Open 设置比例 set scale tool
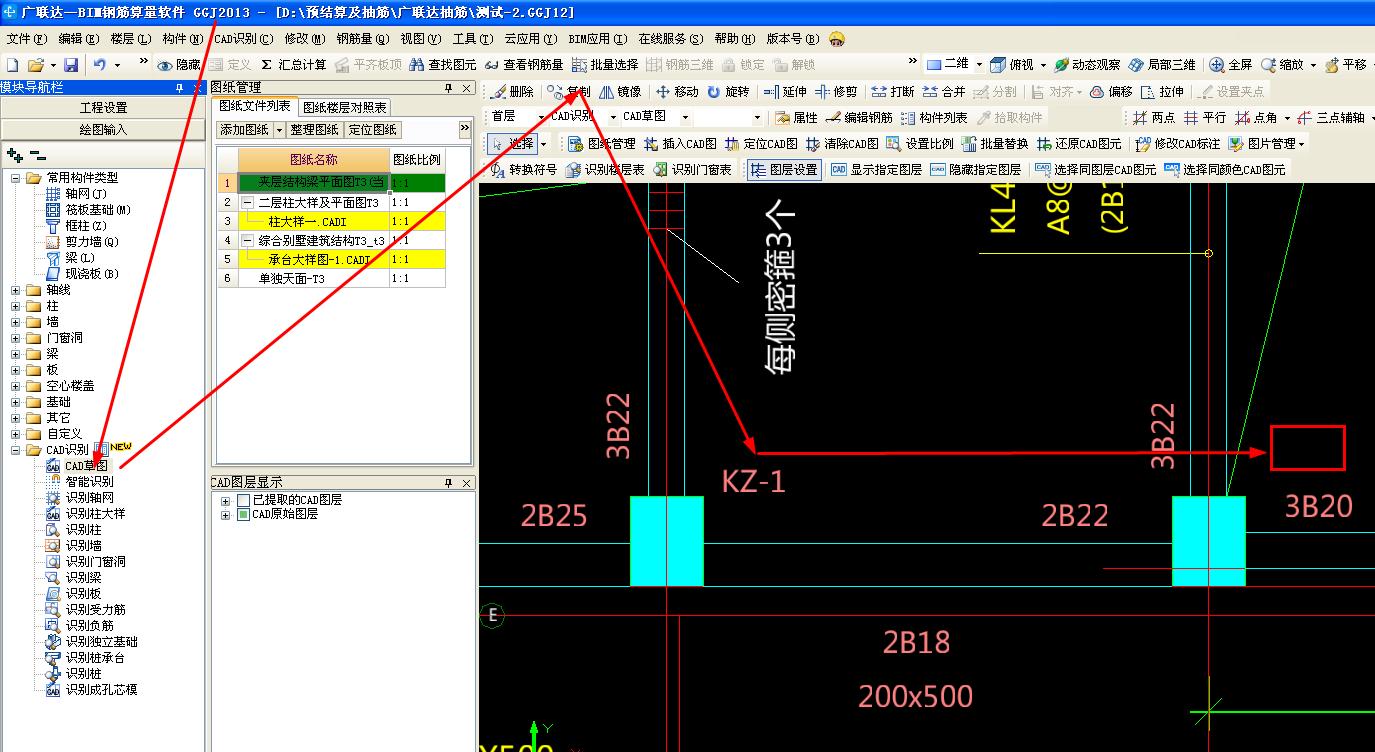Image resolution: width=1375 pixels, height=752 pixels. click(920, 143)
